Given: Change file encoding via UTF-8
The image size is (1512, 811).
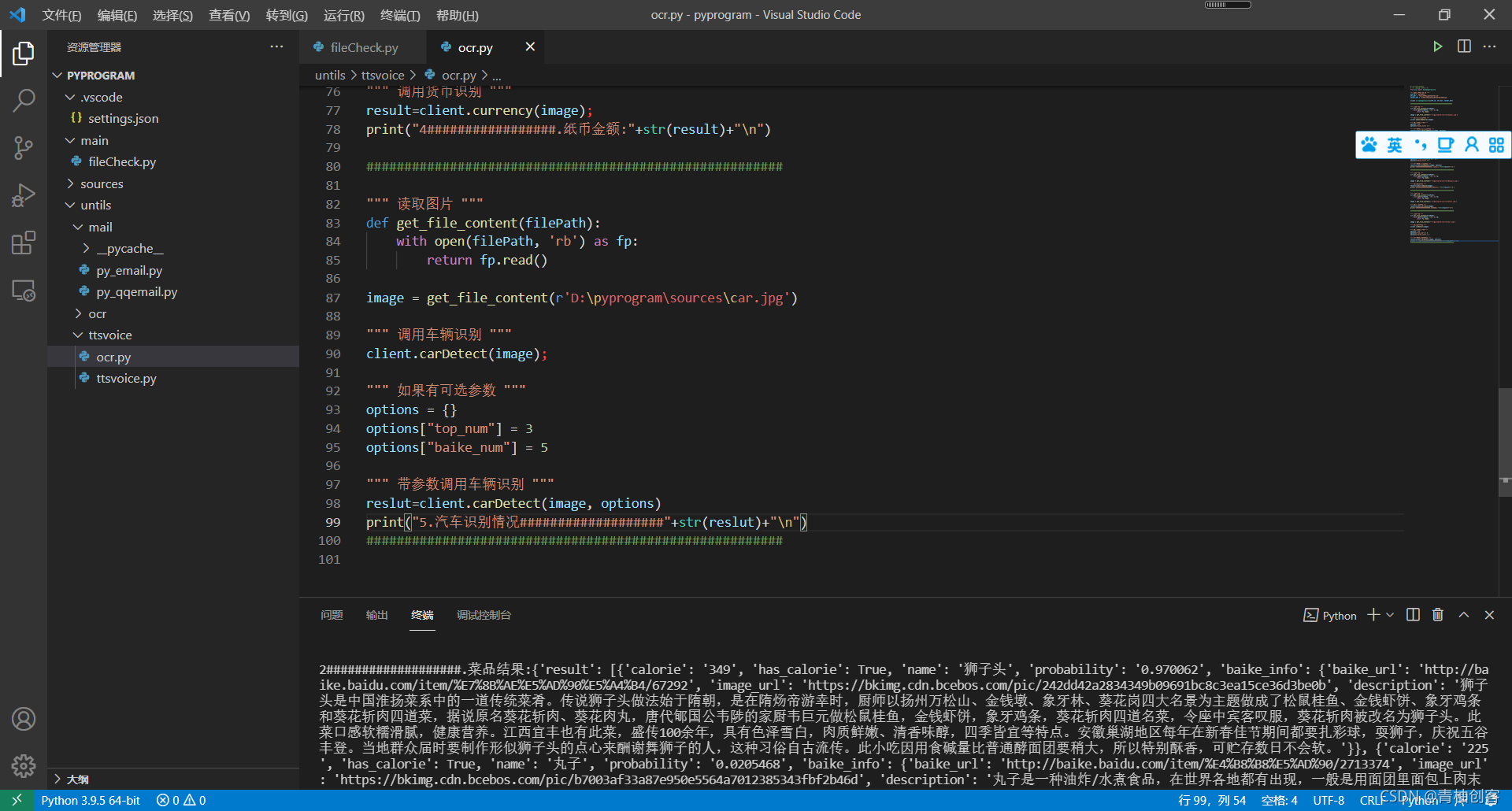Looking at the screenshot, I should (x=1329, y=800).
